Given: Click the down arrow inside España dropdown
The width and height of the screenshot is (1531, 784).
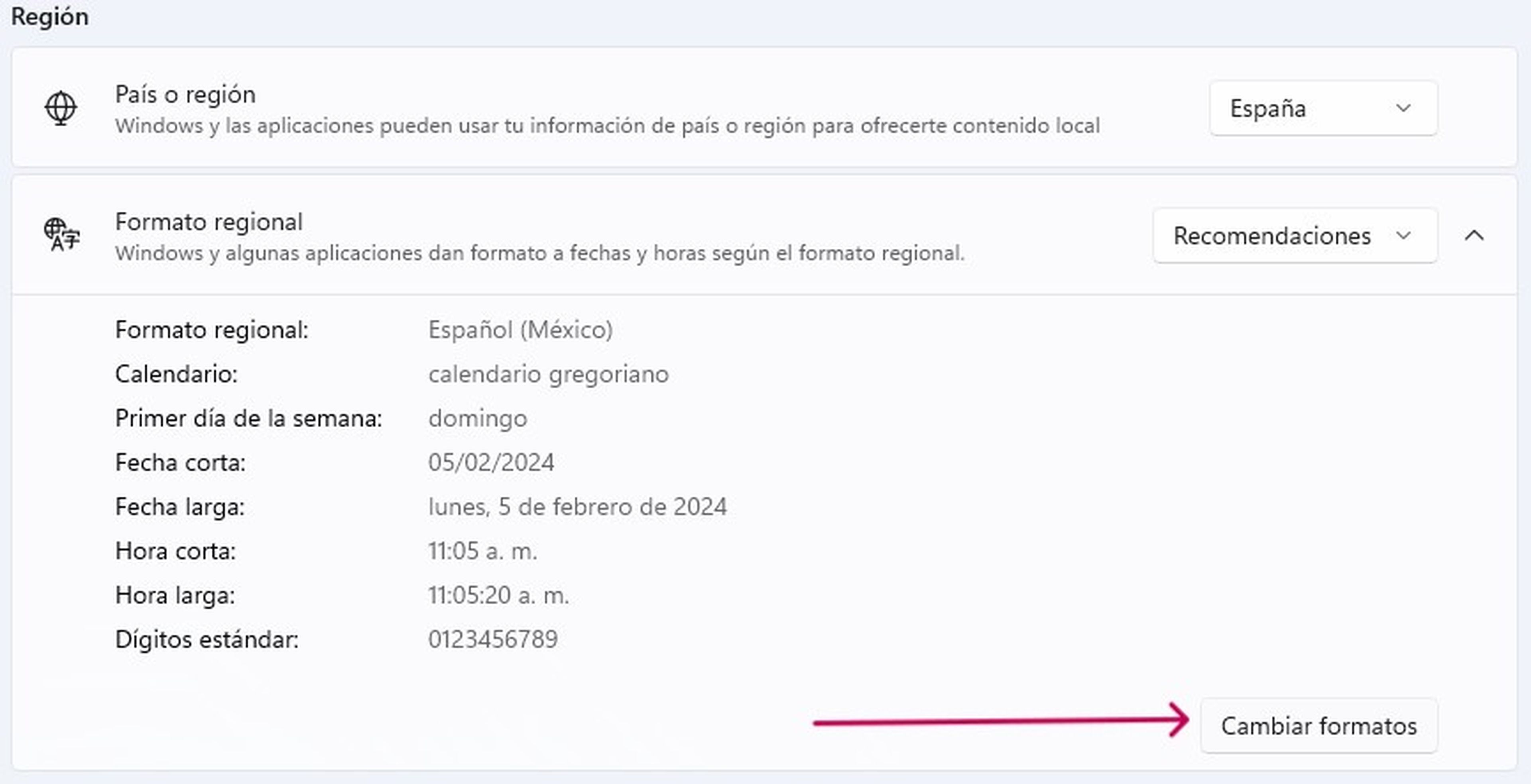Looking at the screenshot, I should [1403, 109].
